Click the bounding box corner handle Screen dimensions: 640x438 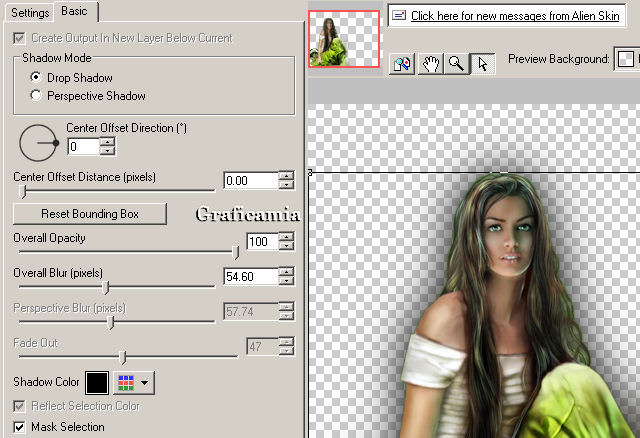coord(310,173)
